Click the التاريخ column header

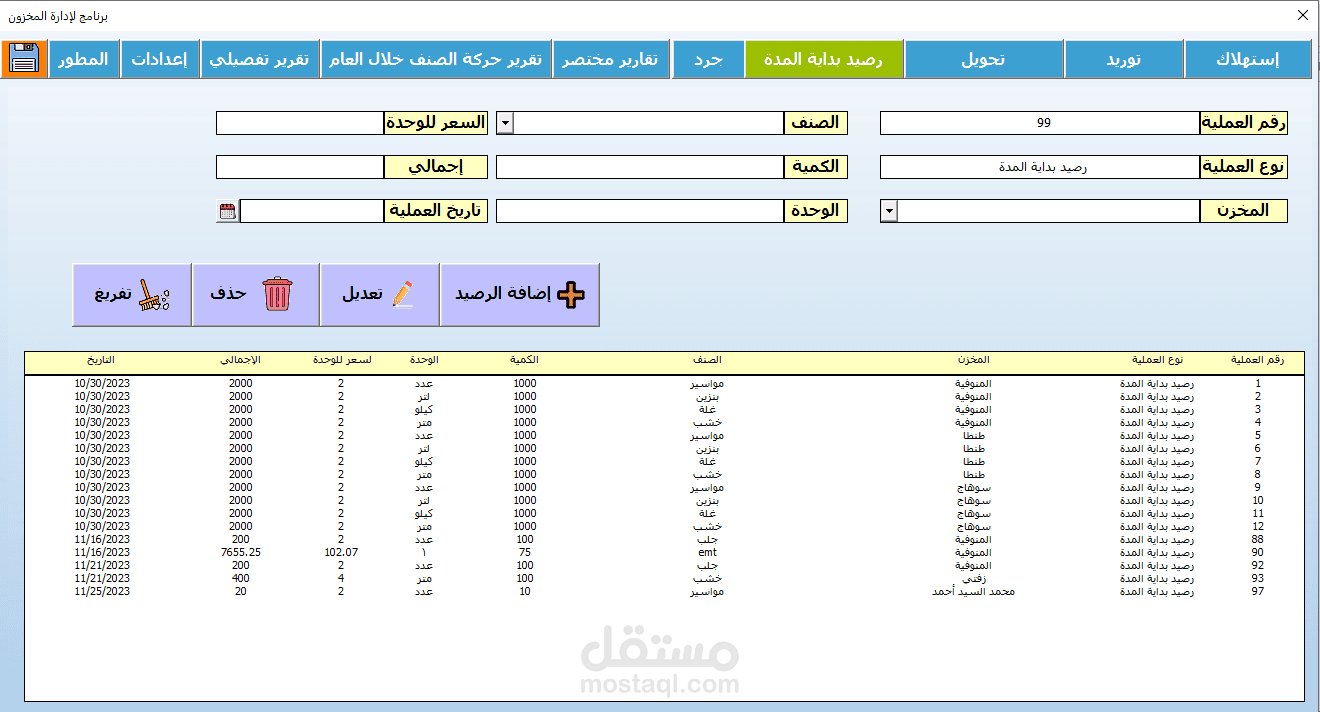pyautogui.click(x=100, y=359)
